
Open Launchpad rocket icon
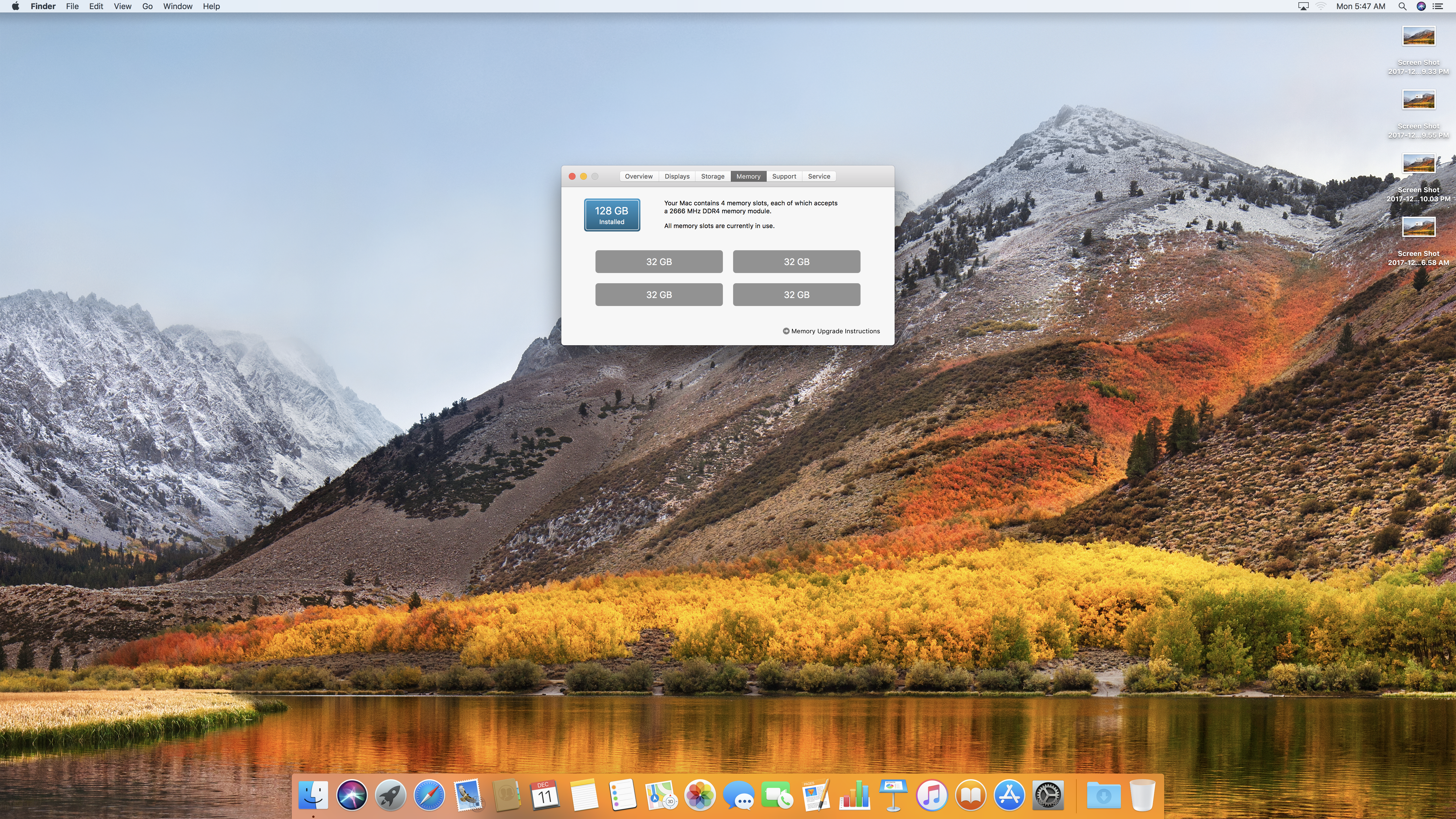click(x=390, y=795)
